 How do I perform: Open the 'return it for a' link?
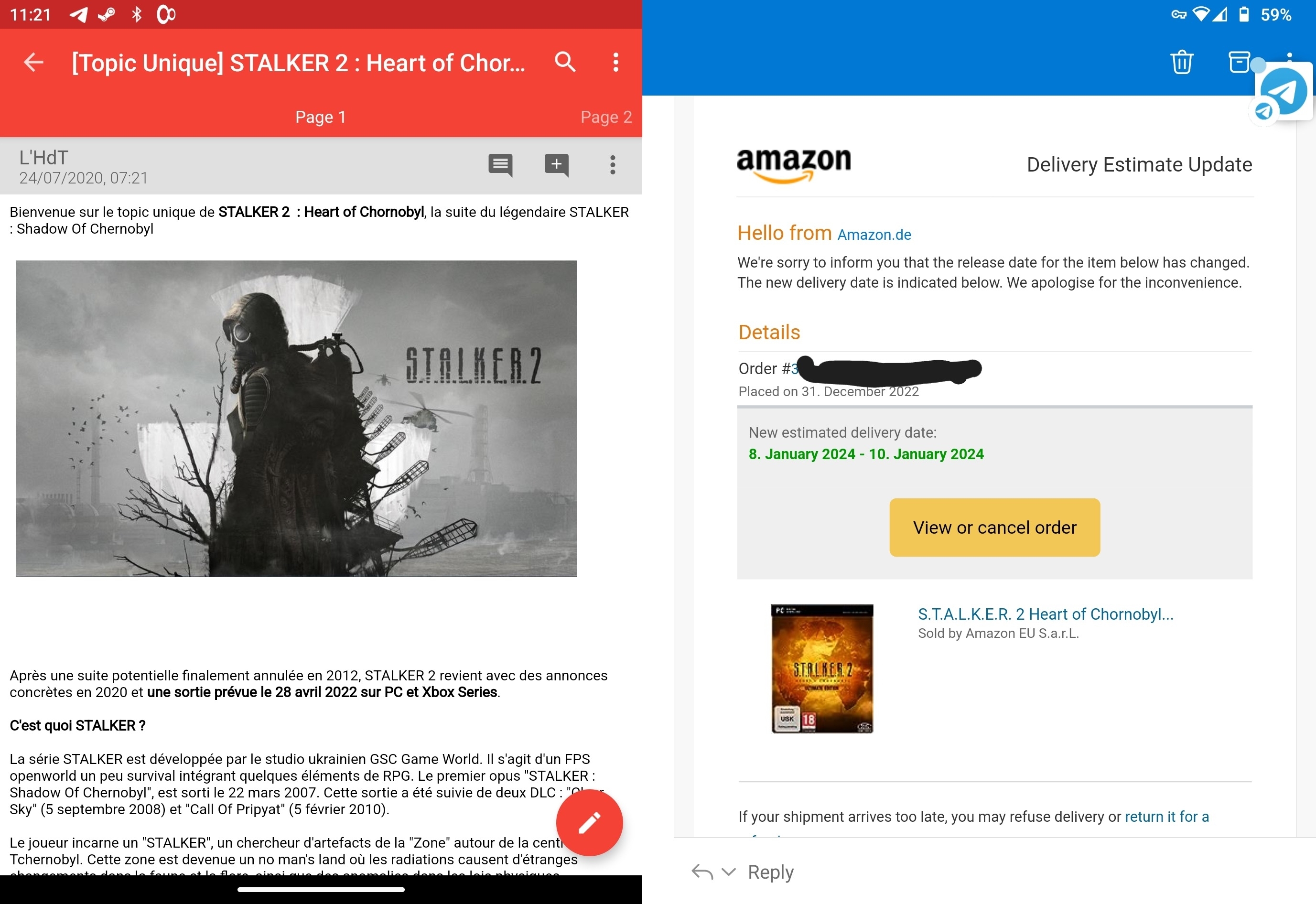coord(1166,816)
